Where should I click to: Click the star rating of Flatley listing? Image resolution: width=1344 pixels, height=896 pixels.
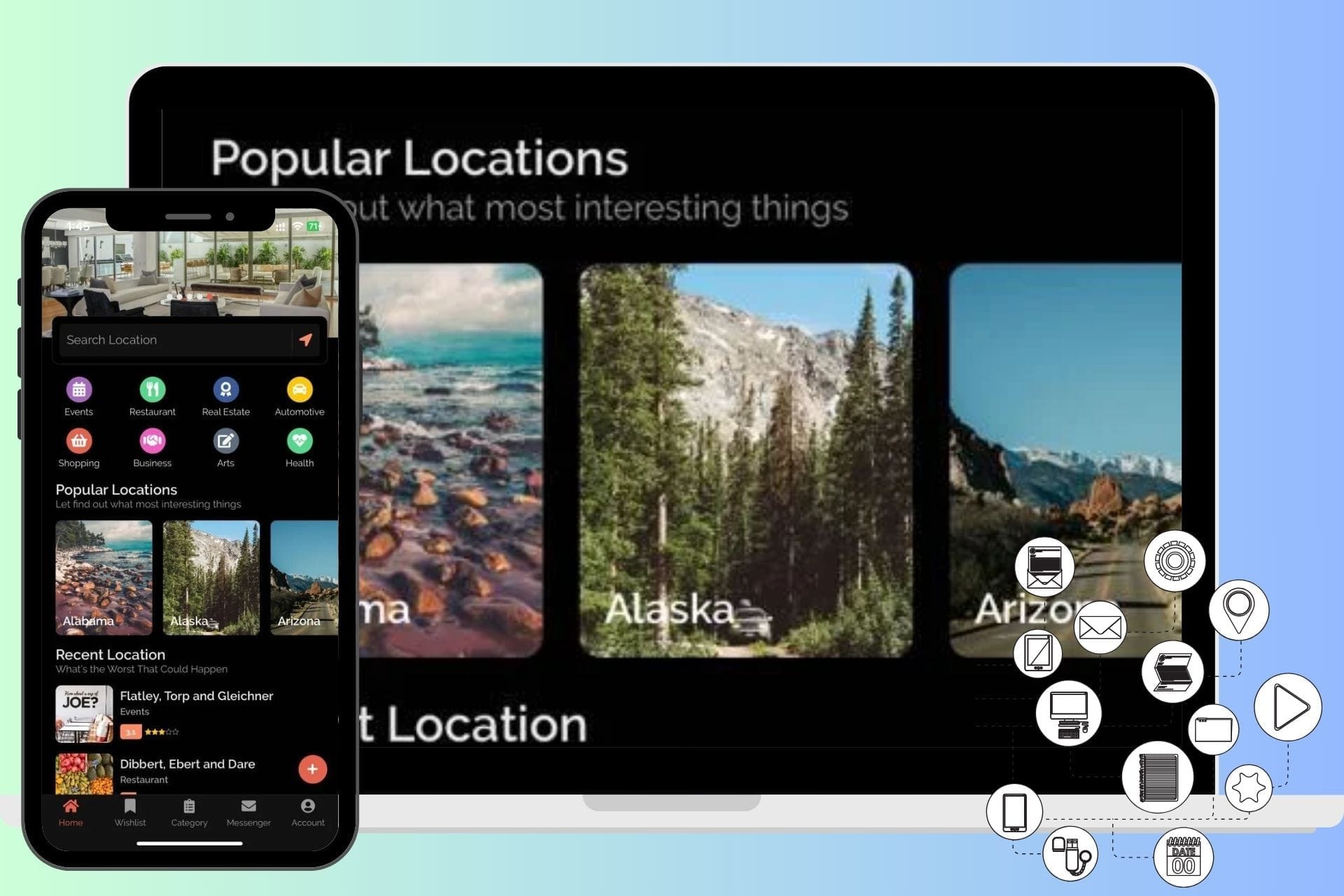pos(162,731)
